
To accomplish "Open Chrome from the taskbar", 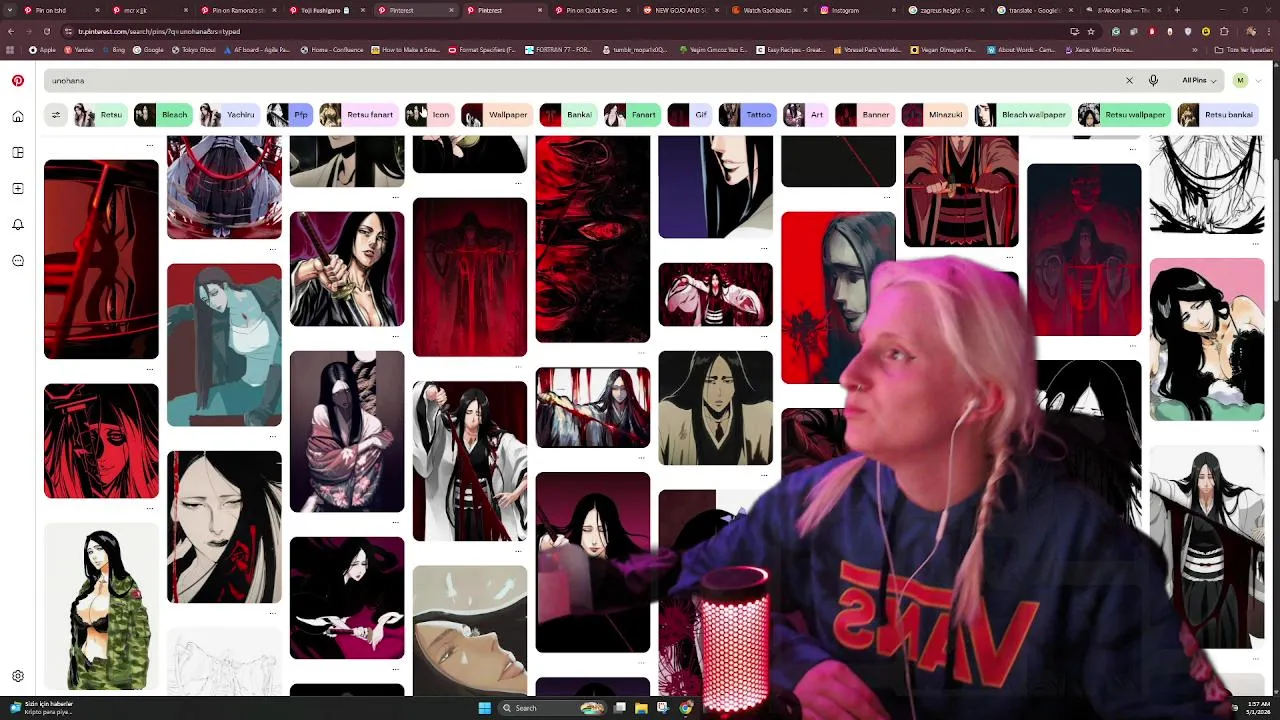I will point(685,708).
